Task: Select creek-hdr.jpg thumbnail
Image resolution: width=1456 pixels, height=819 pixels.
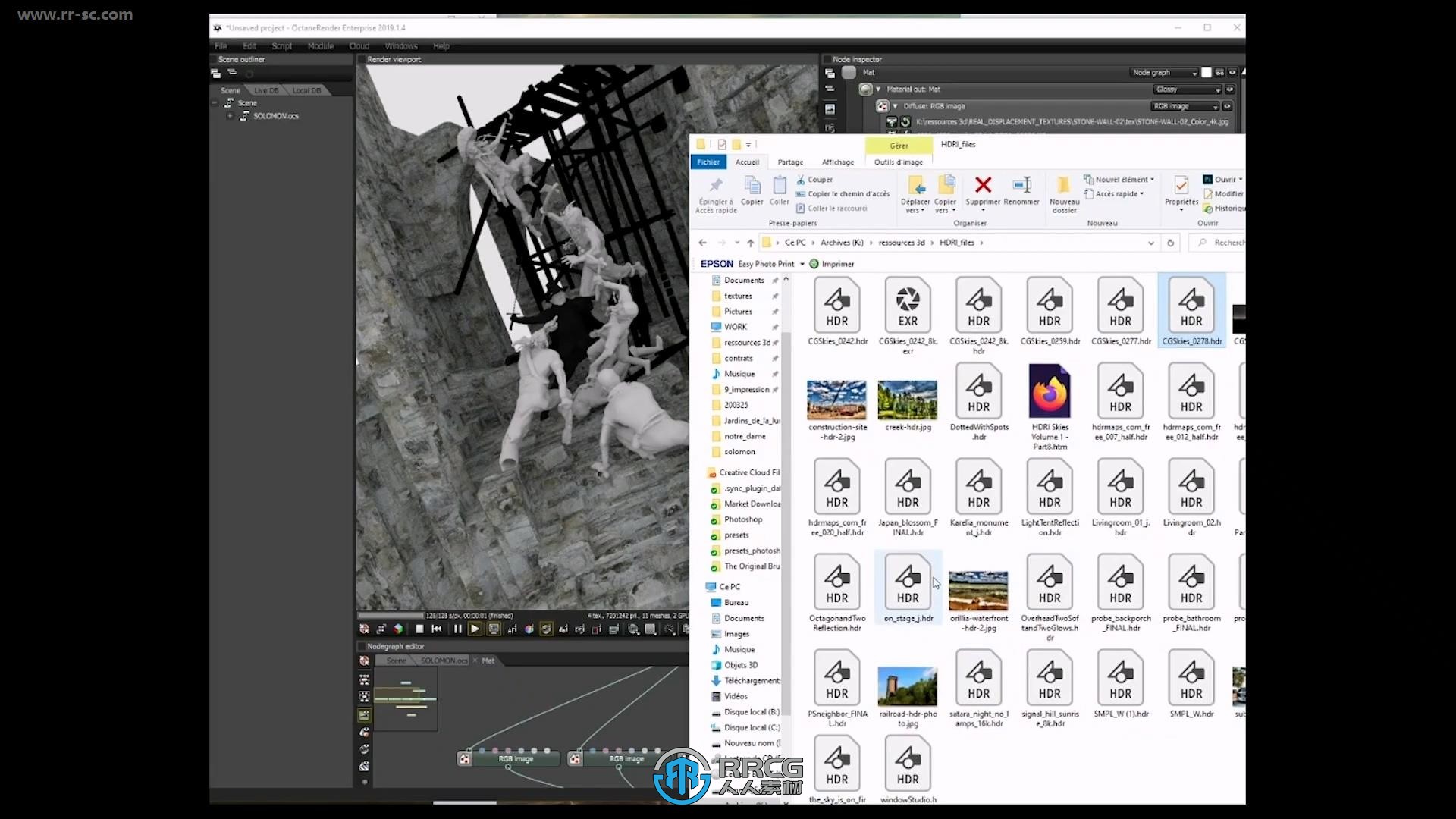Action: (908, 400)
